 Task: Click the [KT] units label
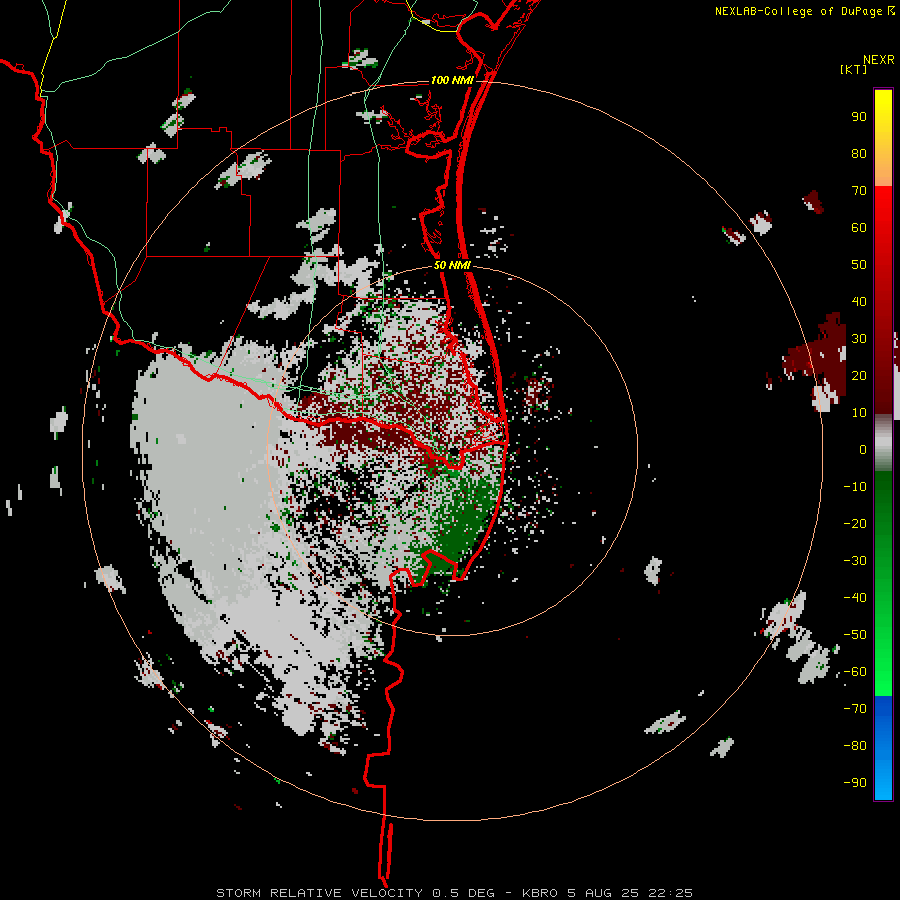pyautogui.click(x=853, y=69)
